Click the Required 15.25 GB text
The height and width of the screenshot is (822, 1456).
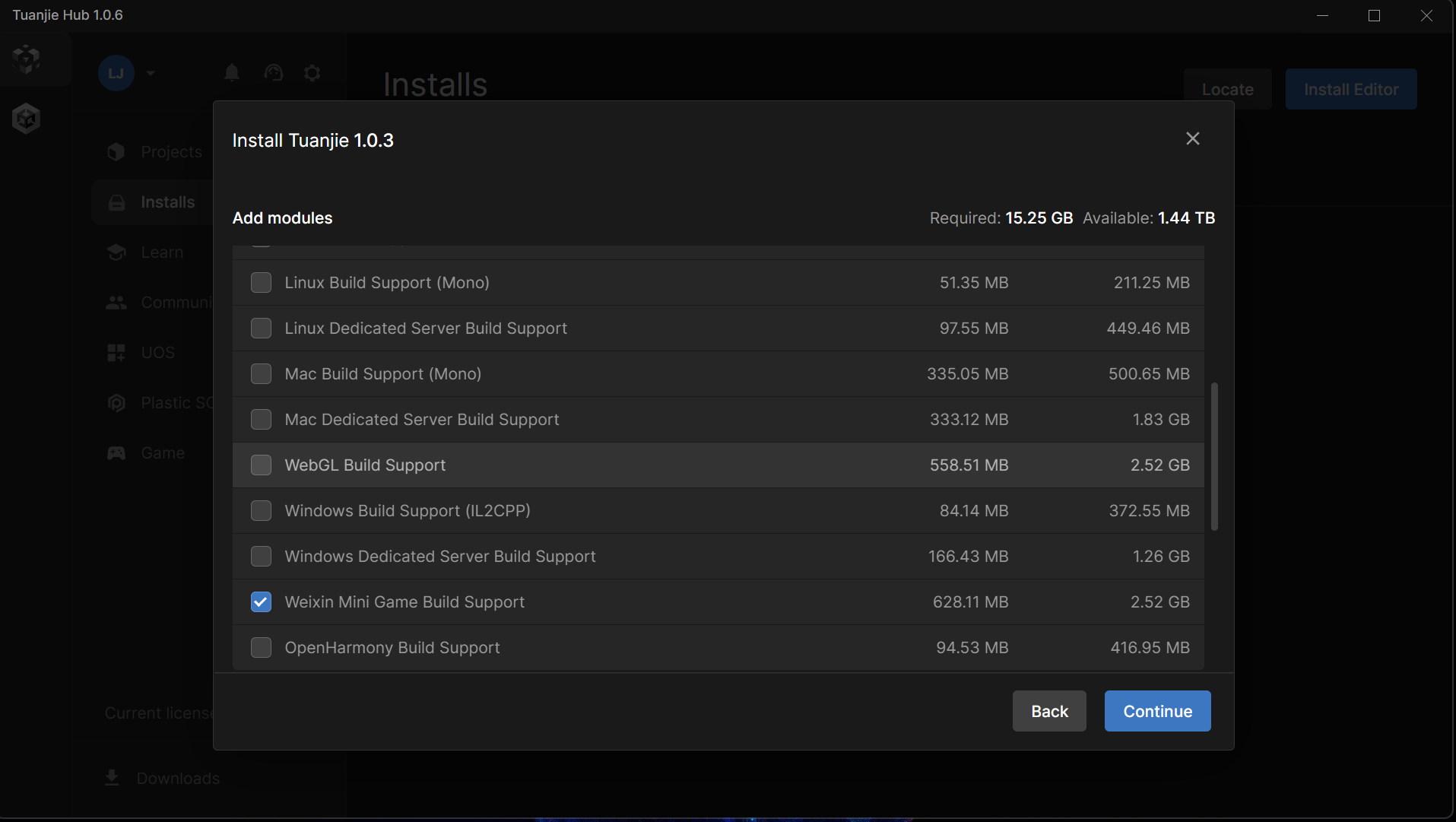pos(1001,218)
